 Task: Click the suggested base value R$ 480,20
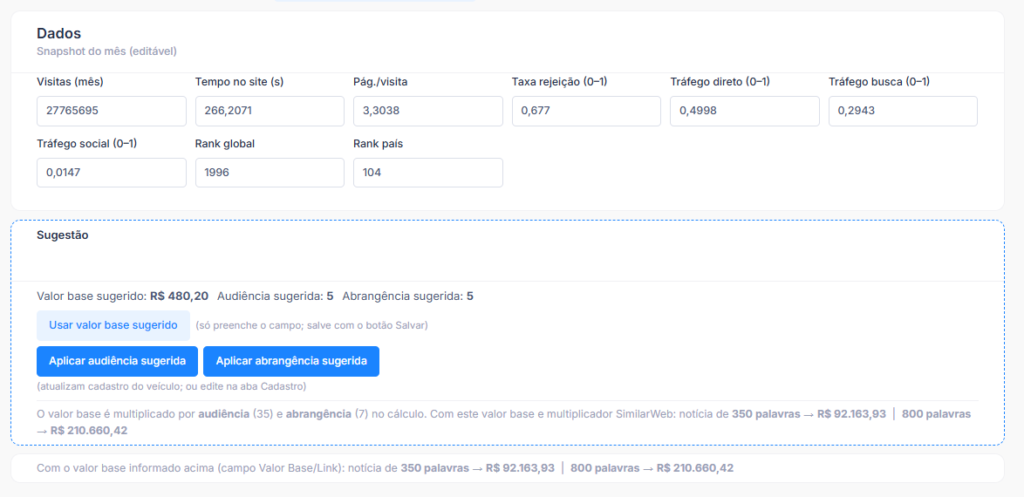click(x=179, y=296)
